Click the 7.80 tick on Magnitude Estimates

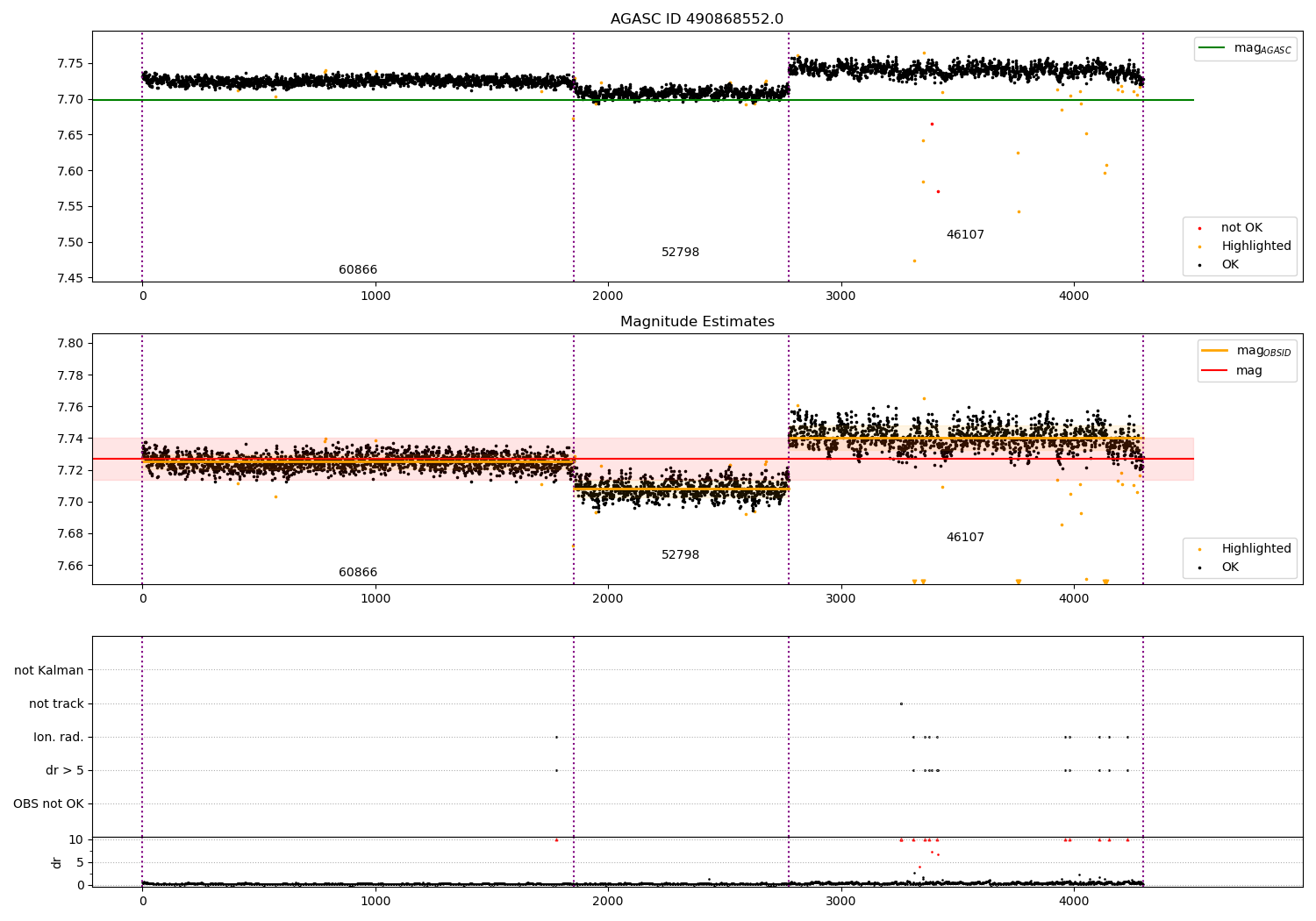pyautogui.click(x=70, y=343)
